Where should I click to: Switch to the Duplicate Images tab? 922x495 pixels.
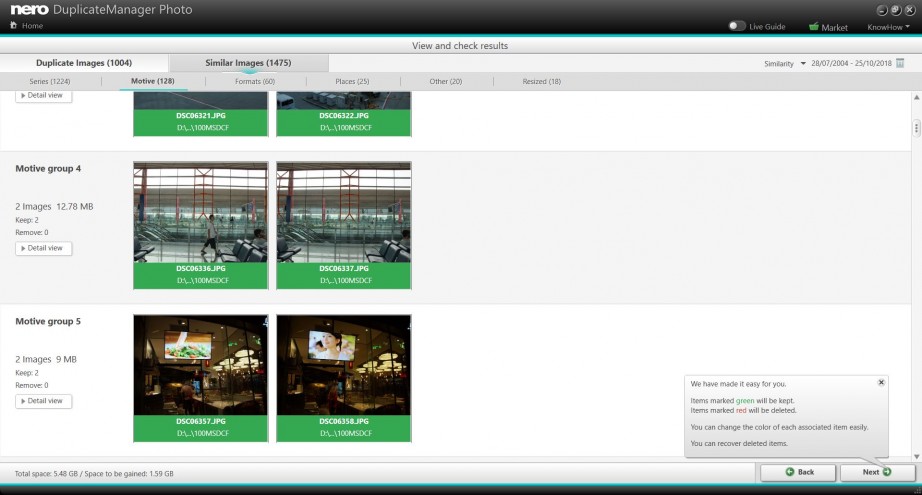[83, 63]
